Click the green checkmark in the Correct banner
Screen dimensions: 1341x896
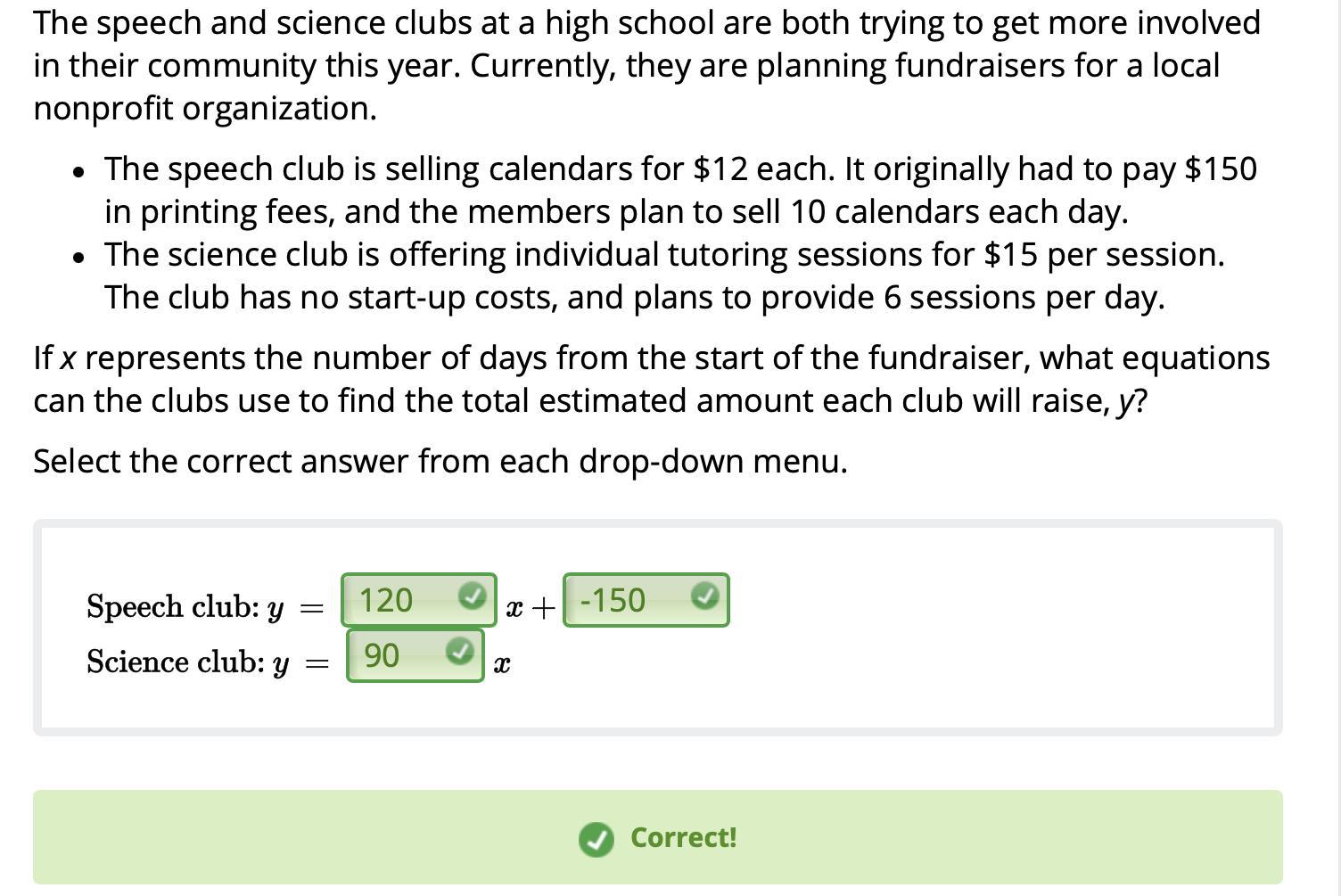coord(596,838)
